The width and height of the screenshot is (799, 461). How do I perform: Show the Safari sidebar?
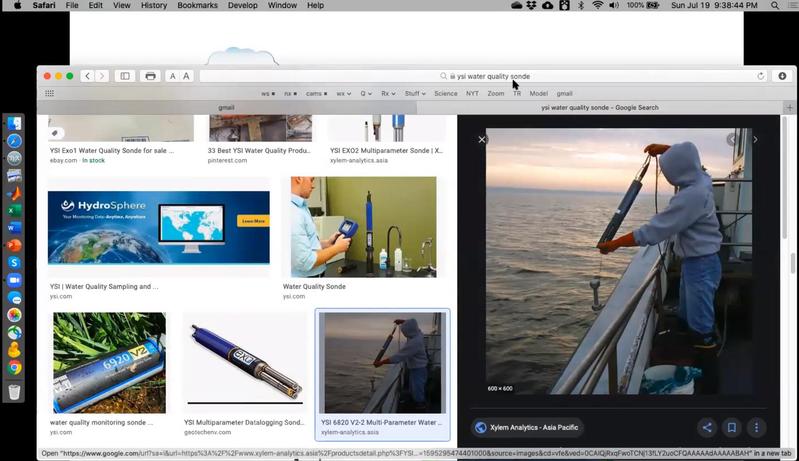coord(125,76)
